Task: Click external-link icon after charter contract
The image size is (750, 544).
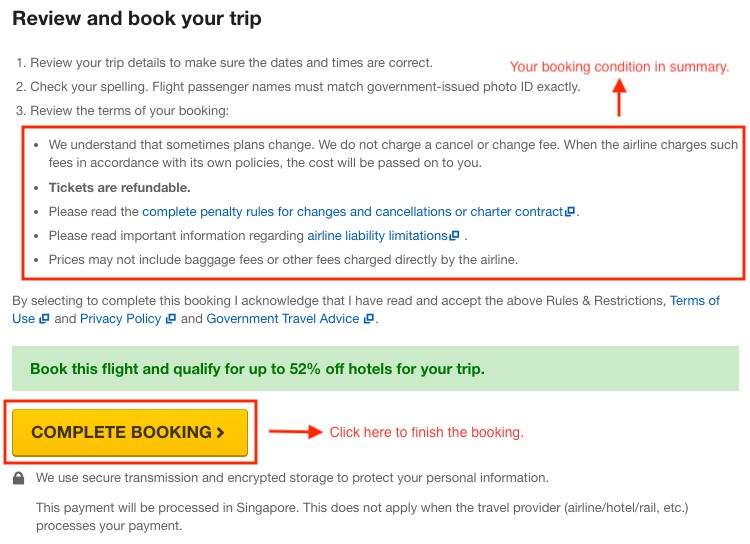Action: pos(570,211)
